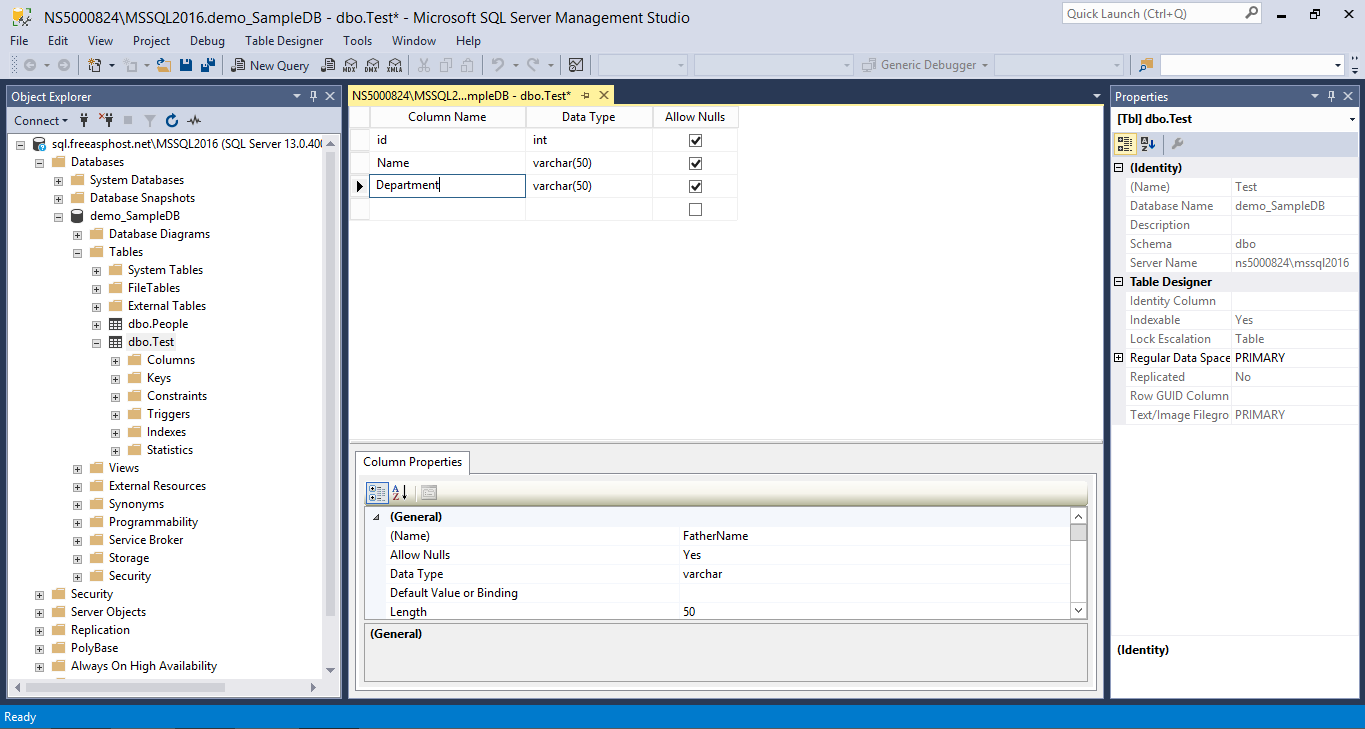
Task: Select the Column Properties tab
Action: click(412, 462)
